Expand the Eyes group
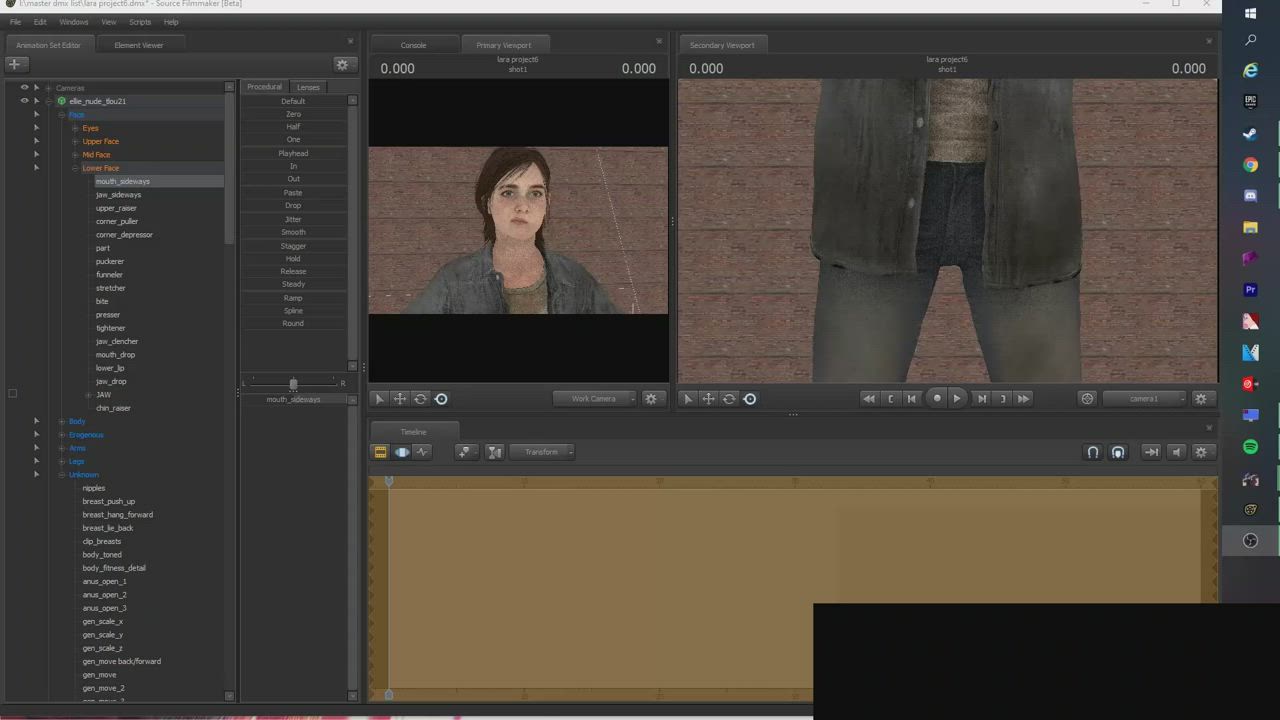The width and height of the screenshot is (1280, 720). tap(75, 128)
